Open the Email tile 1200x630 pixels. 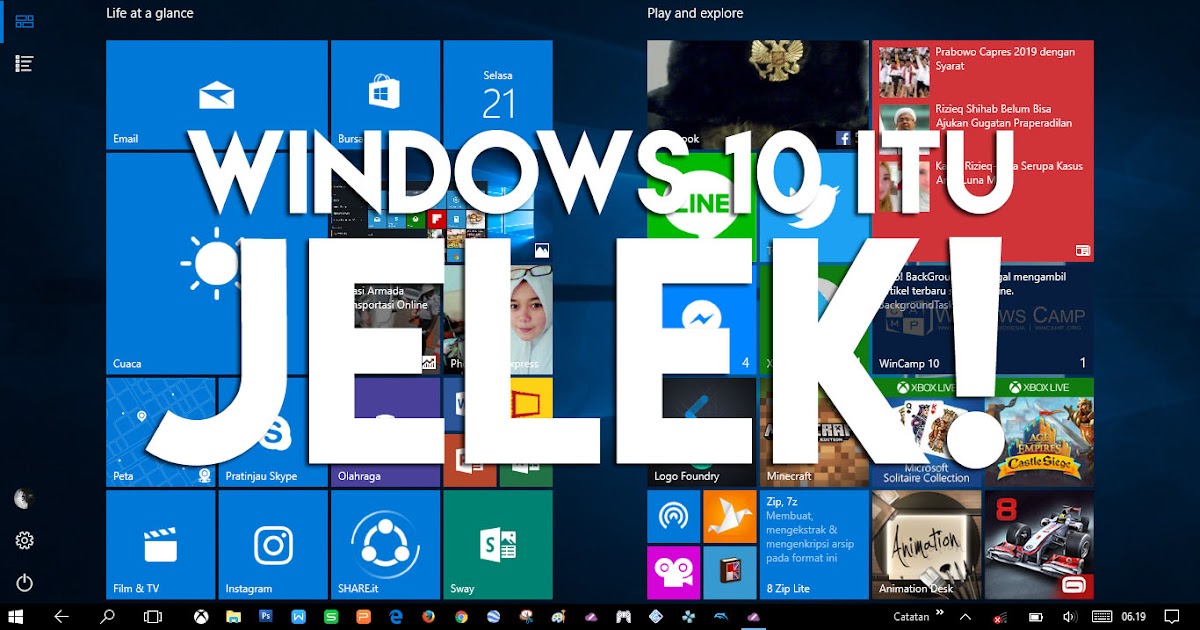[x=217, y=95]
